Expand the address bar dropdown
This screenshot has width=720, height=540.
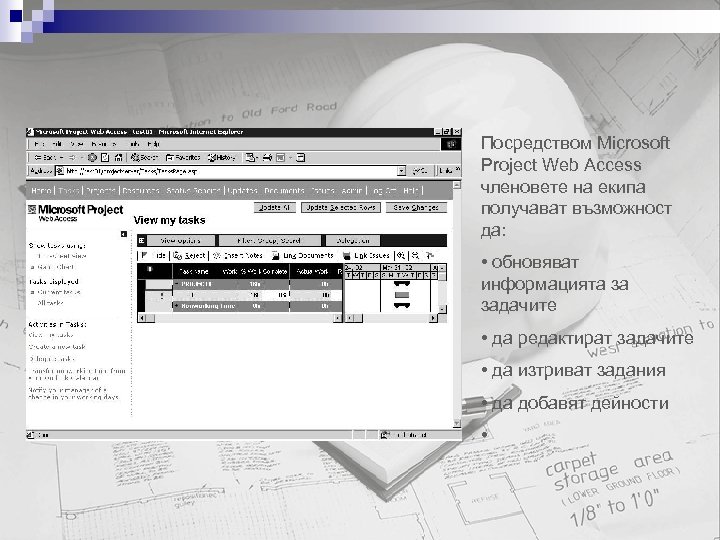coord(401,171)
